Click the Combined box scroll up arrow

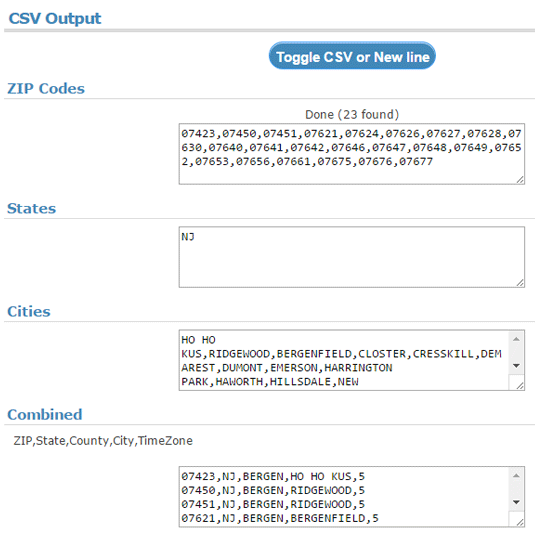point(516,476)
